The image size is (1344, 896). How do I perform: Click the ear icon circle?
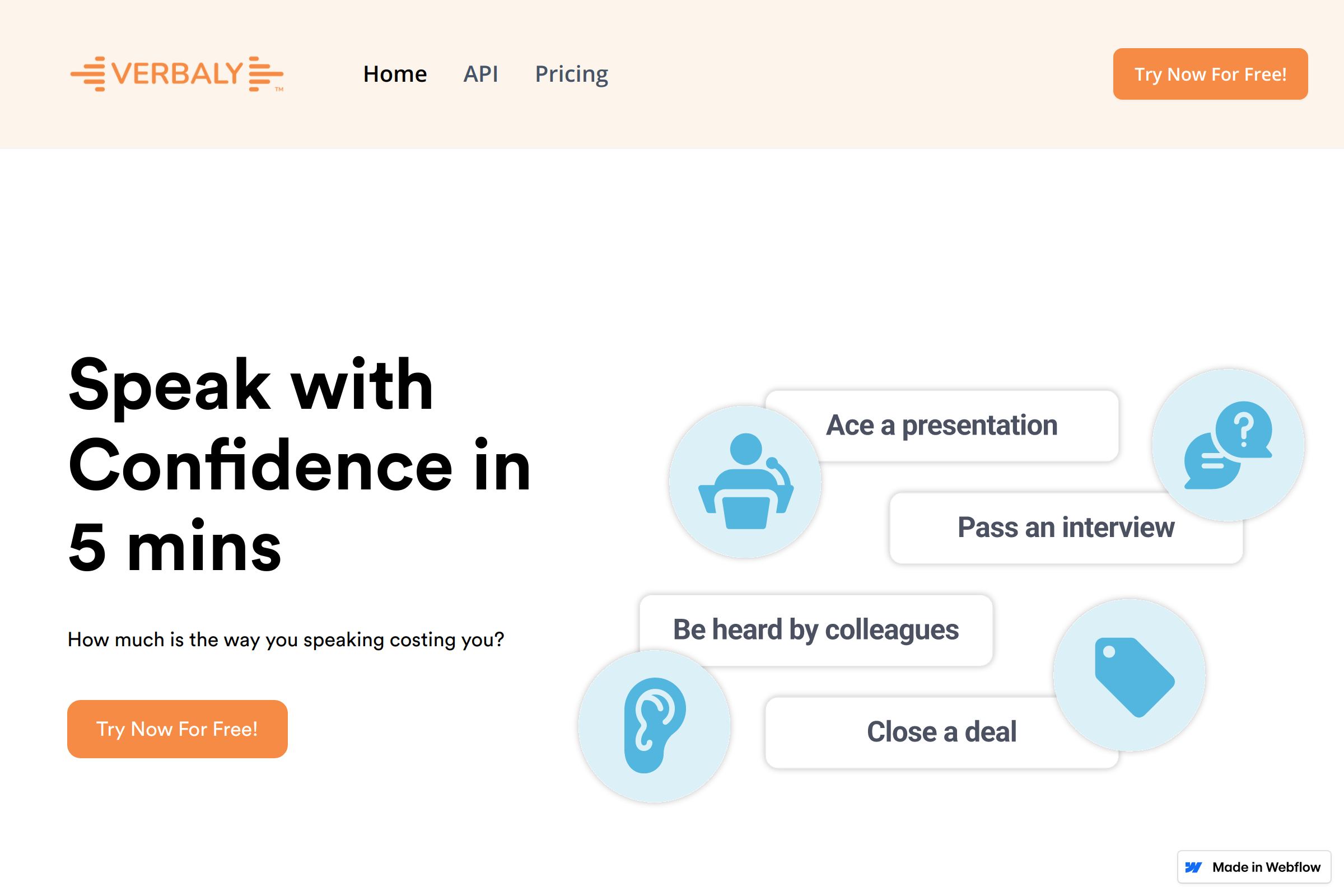point(654,726)
